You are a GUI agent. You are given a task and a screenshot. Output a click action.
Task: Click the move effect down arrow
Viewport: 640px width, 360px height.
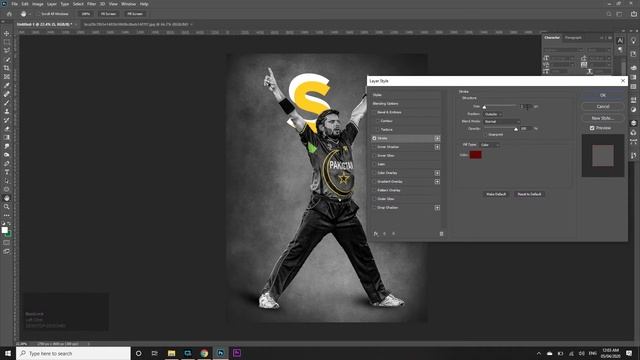(393, 234)
